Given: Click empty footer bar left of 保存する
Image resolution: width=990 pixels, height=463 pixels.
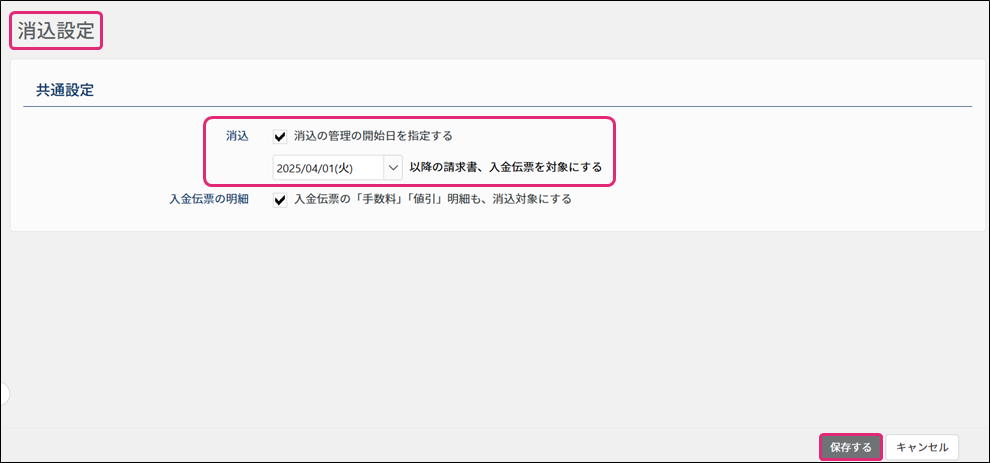Looking at the screenshot, I should click(400, 446).
